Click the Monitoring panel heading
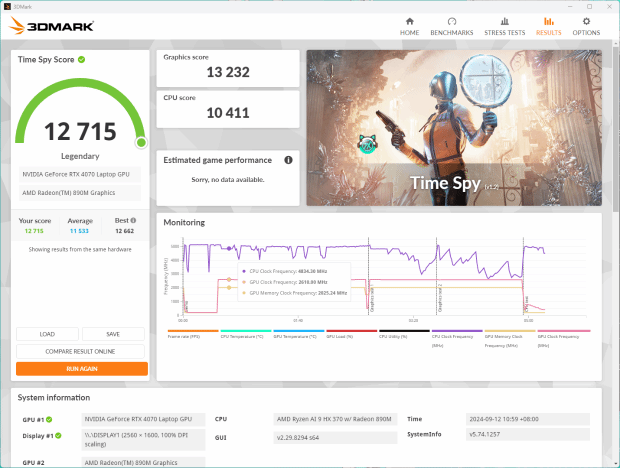Screen dimensions: 620x468 184,223
